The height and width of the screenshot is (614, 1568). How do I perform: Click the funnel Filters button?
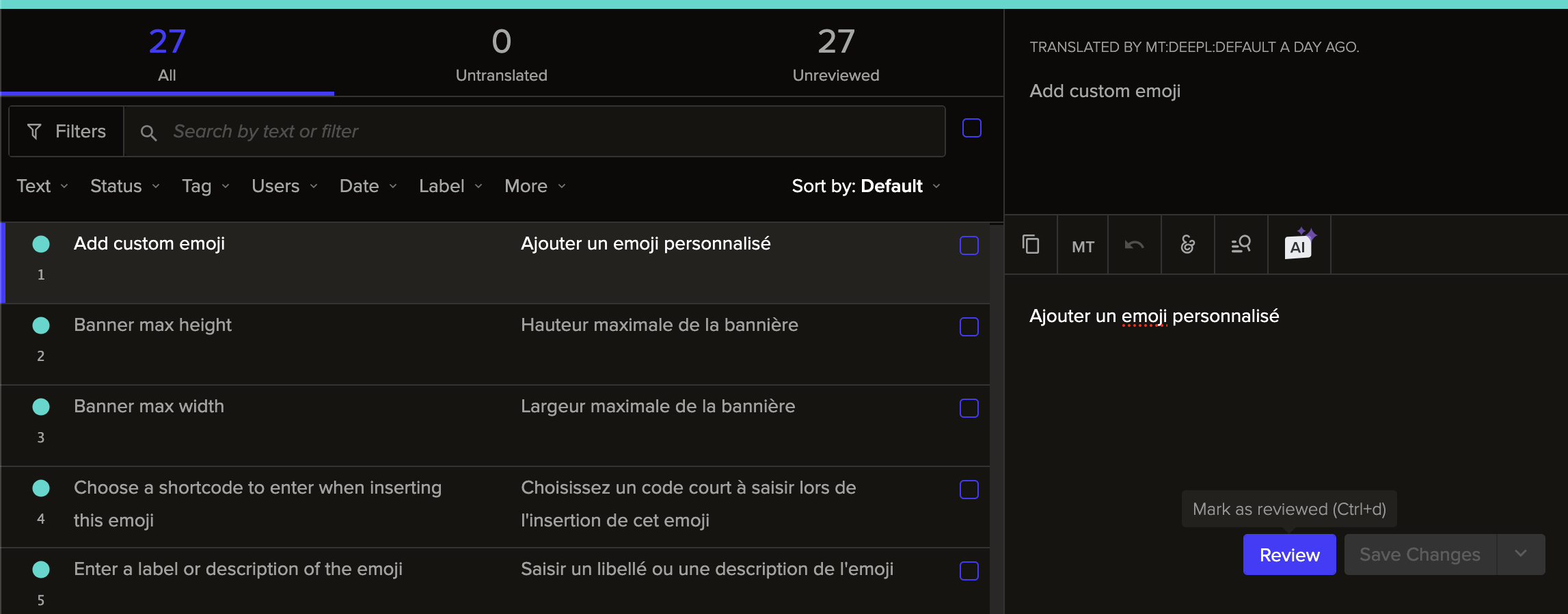coord(66,131)
